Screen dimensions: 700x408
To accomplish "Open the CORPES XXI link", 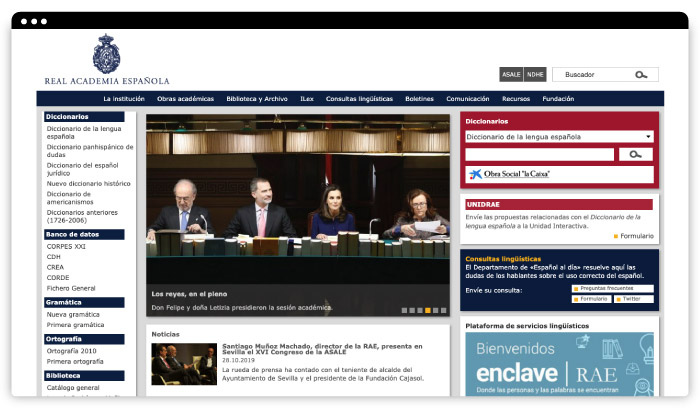I will [66, 246].
